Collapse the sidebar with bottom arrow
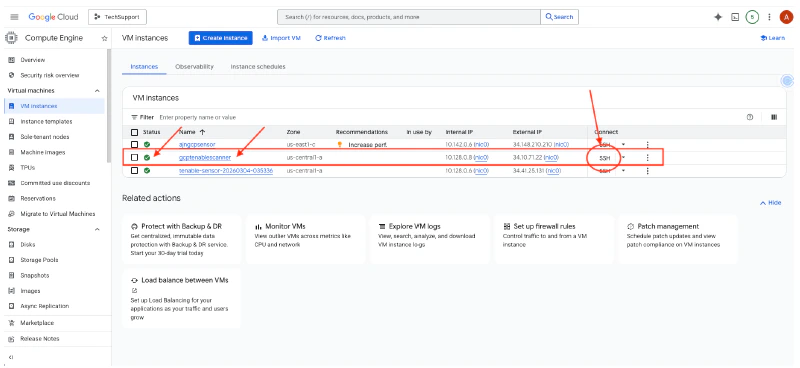The image size is (800, 368). coord(11,357)
